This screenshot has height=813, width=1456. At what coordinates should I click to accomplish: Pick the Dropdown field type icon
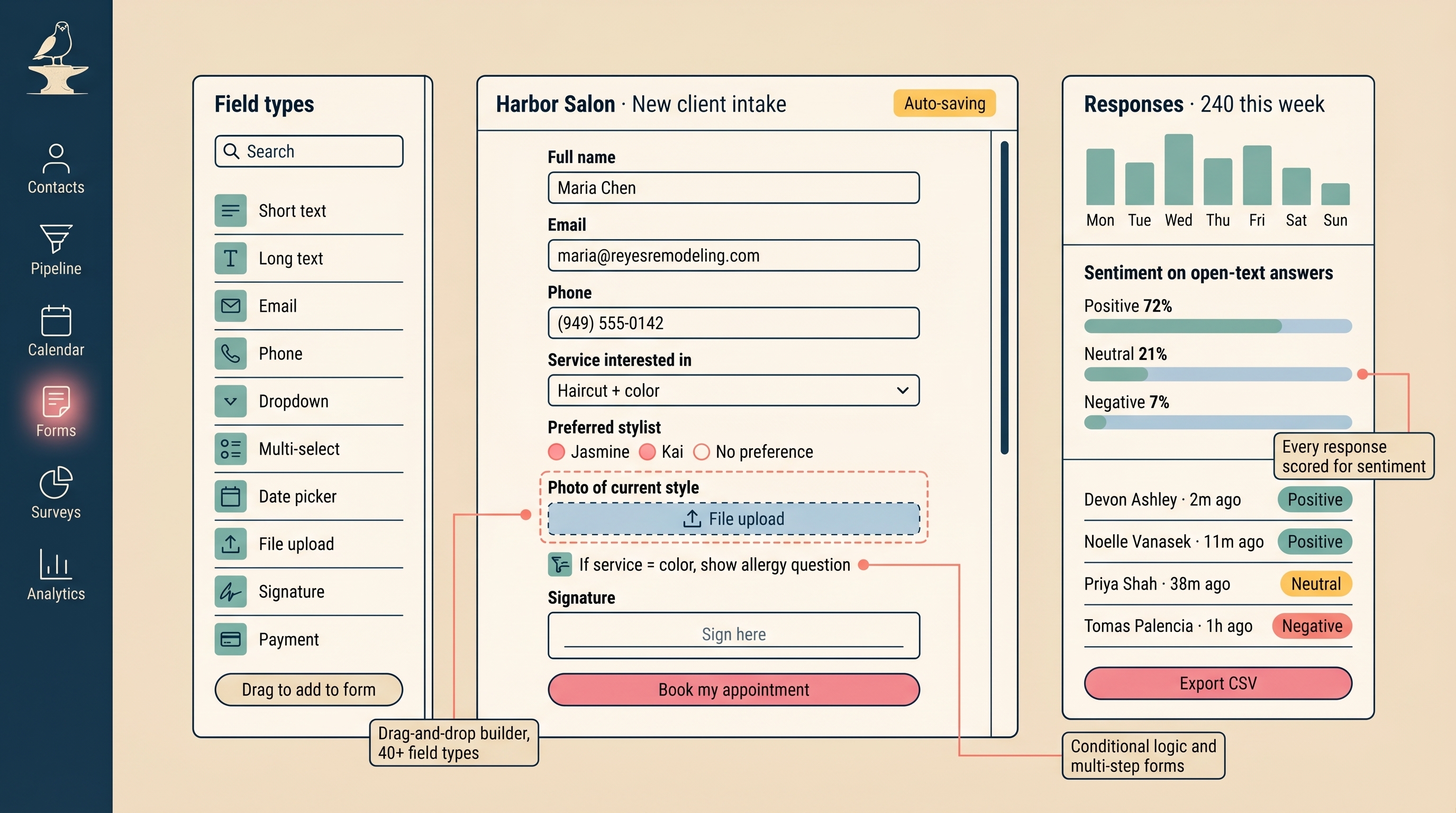pyautogui.click(x=231, y=401)
